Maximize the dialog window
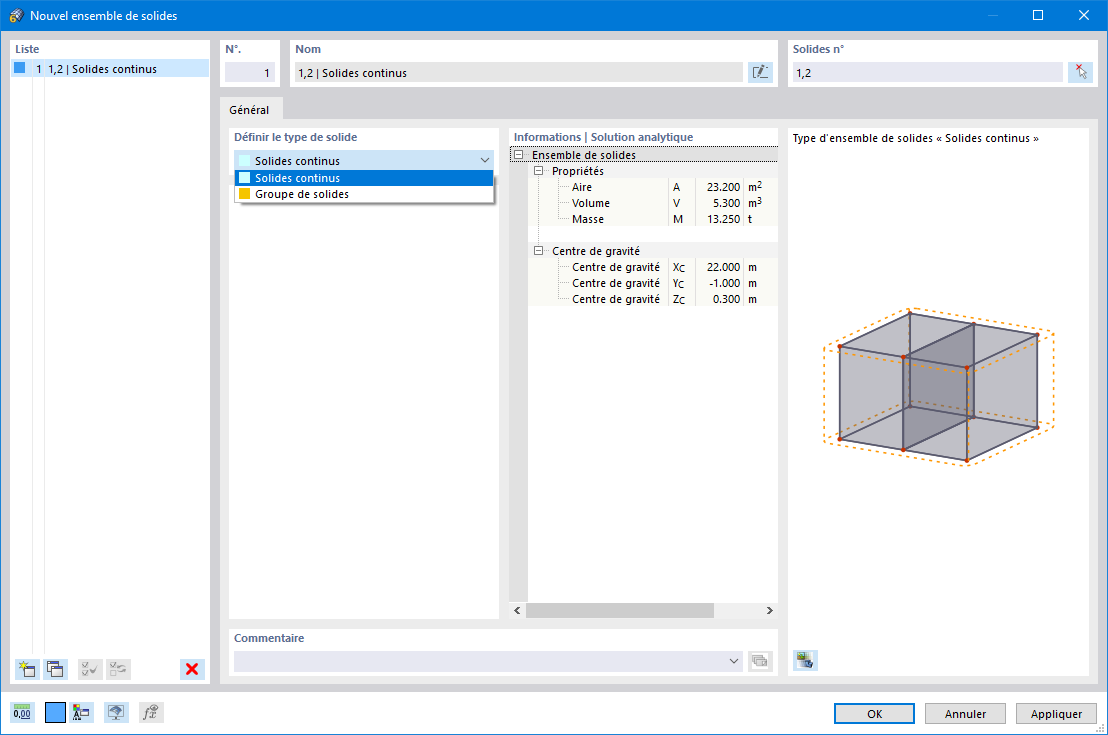The width and height of the screenshot is (1108, 735). [x=1038, y=15]
